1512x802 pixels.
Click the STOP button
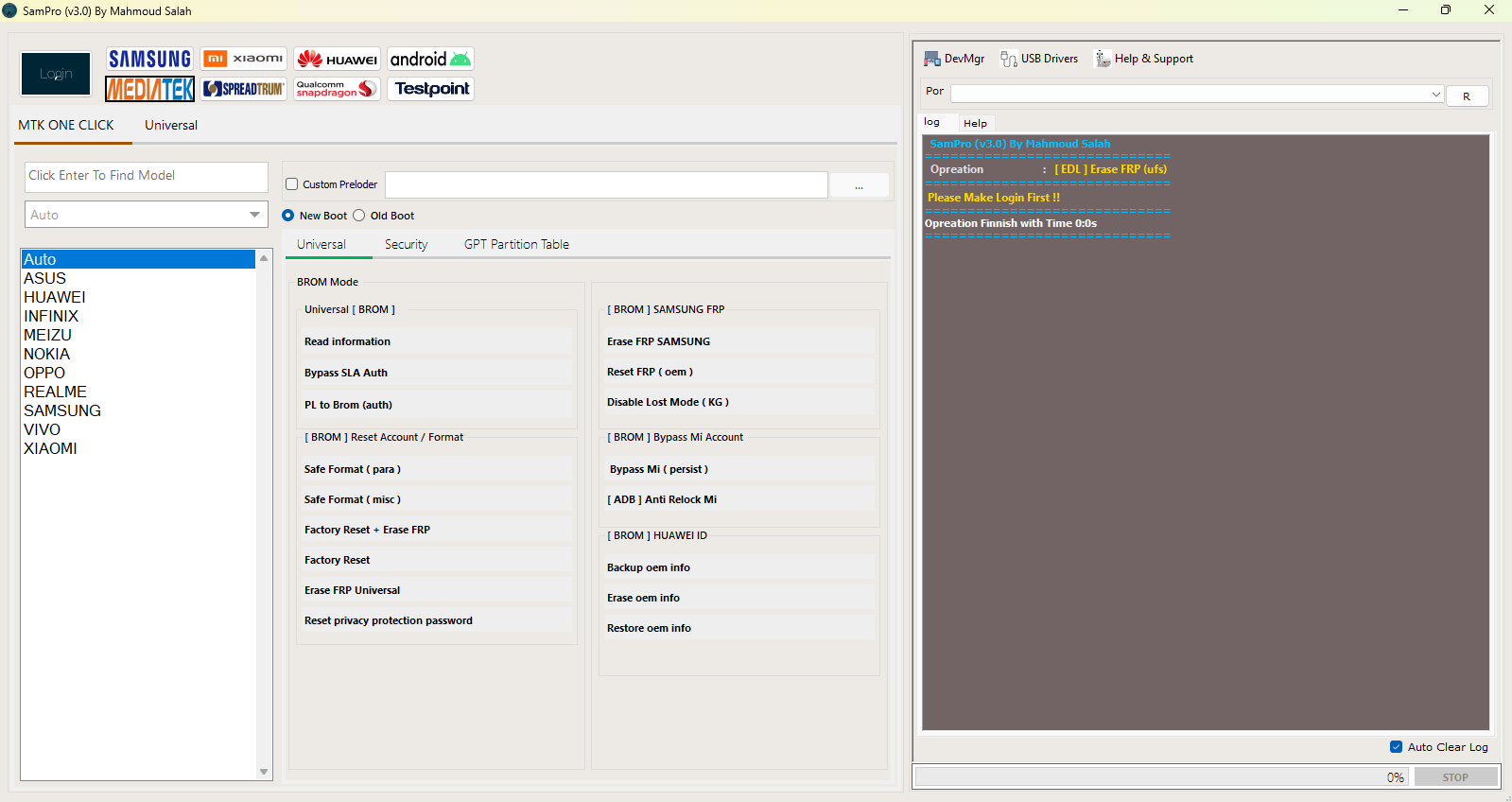(1455, 777)
